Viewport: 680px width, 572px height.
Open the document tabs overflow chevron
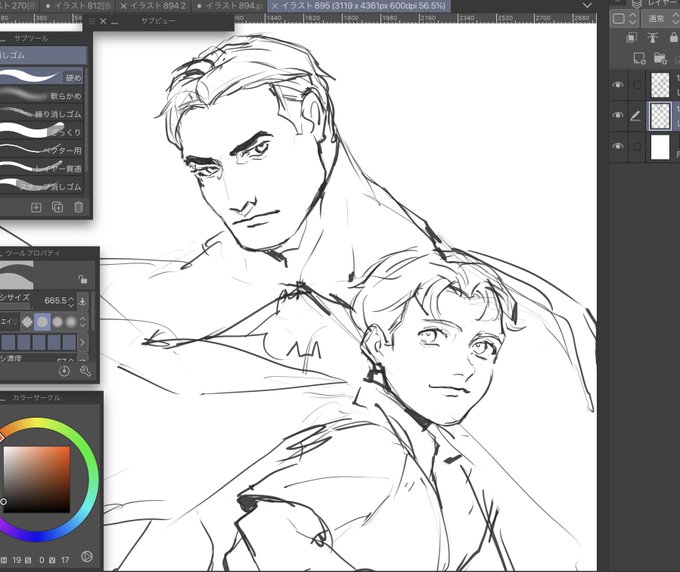587,6
